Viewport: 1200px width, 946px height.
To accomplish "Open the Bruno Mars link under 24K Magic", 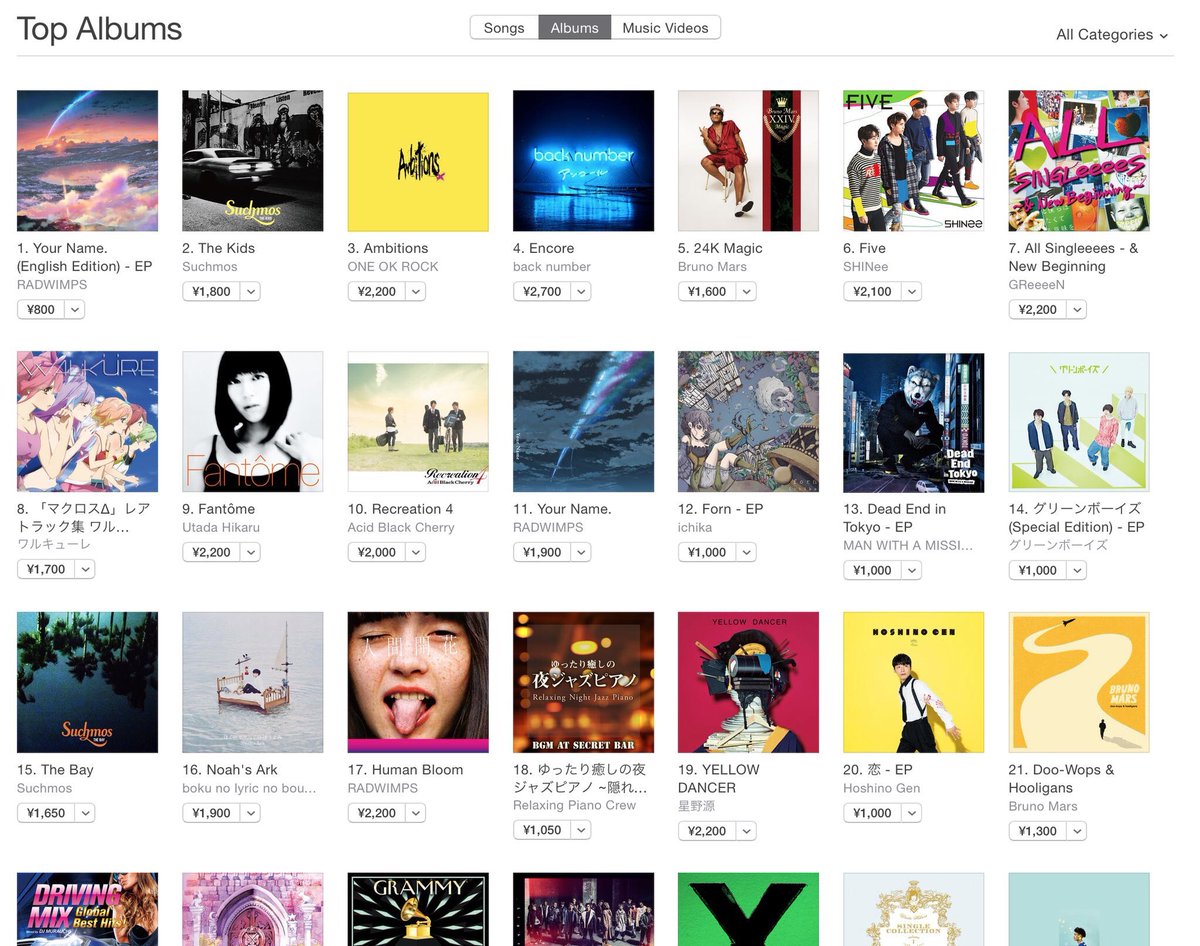I will (x=712, y=267).
